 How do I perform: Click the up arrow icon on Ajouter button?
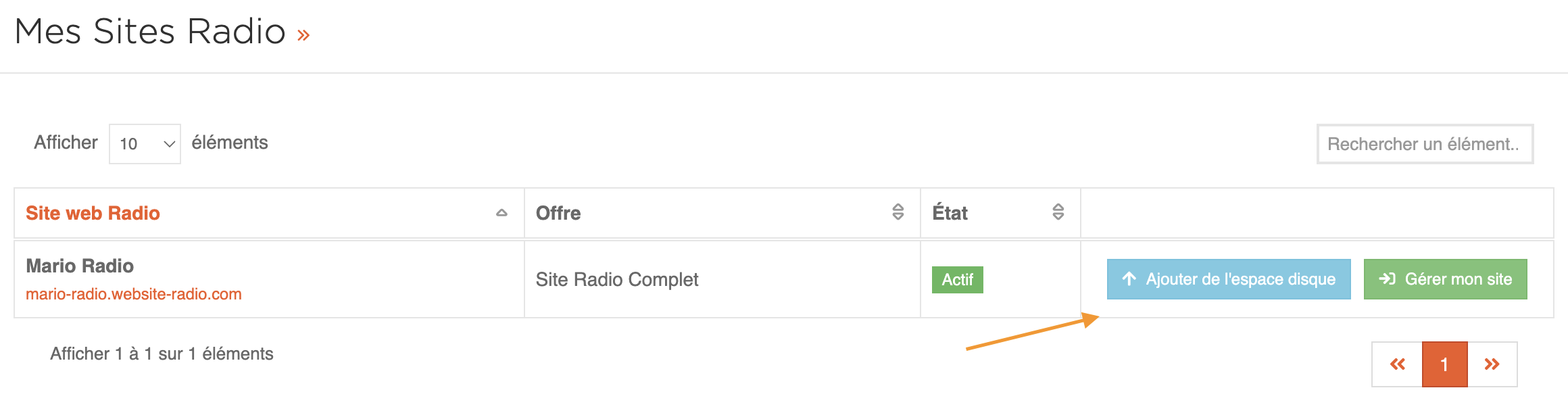coord(1129,279)
